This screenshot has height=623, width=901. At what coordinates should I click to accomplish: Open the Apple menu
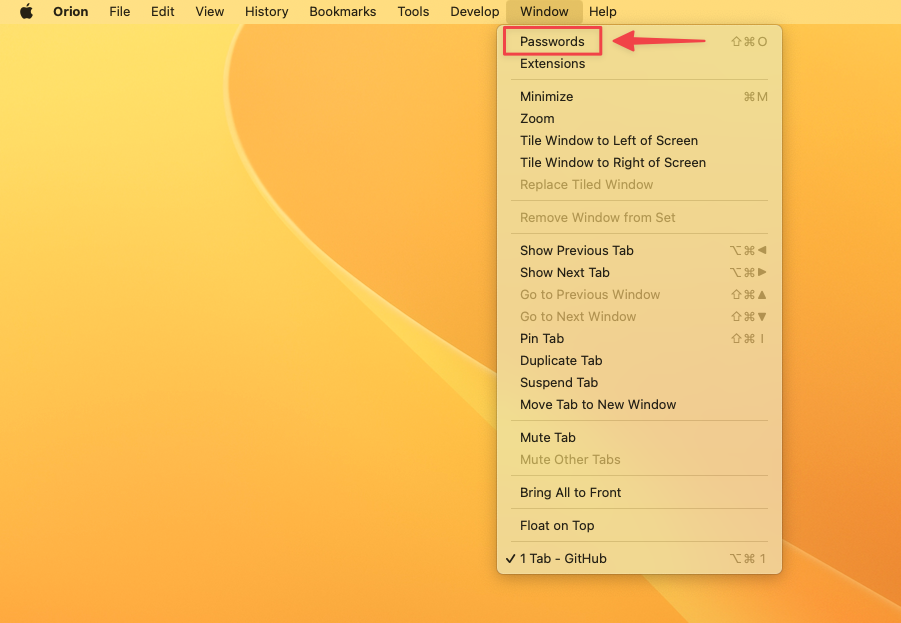[27, 11]
